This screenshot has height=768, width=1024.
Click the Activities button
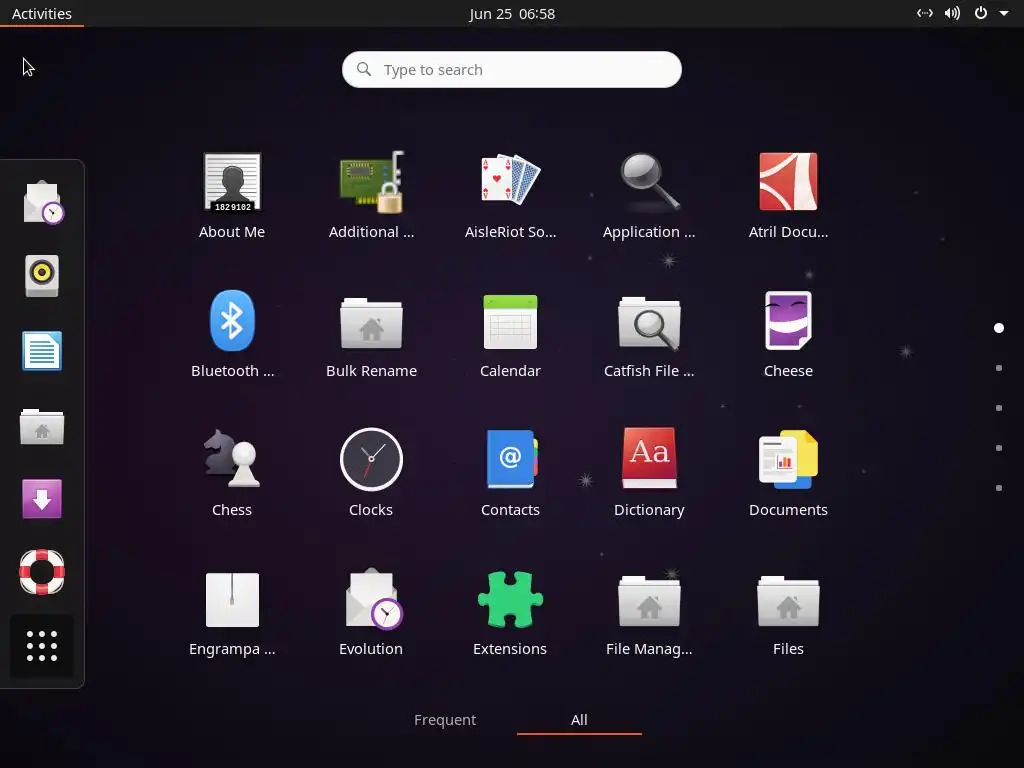tap(42, 14)
